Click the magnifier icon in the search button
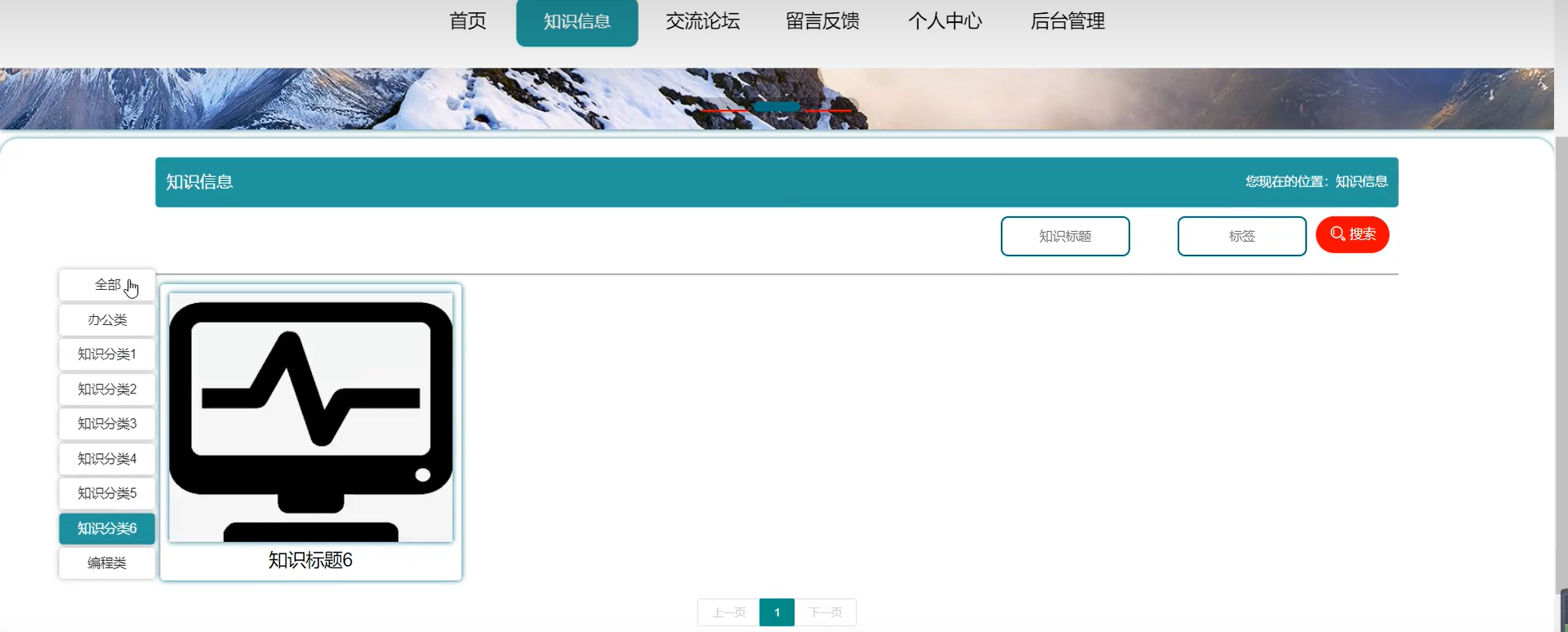The width and height of the screenshot is (1568, 632). point(1338,234)
